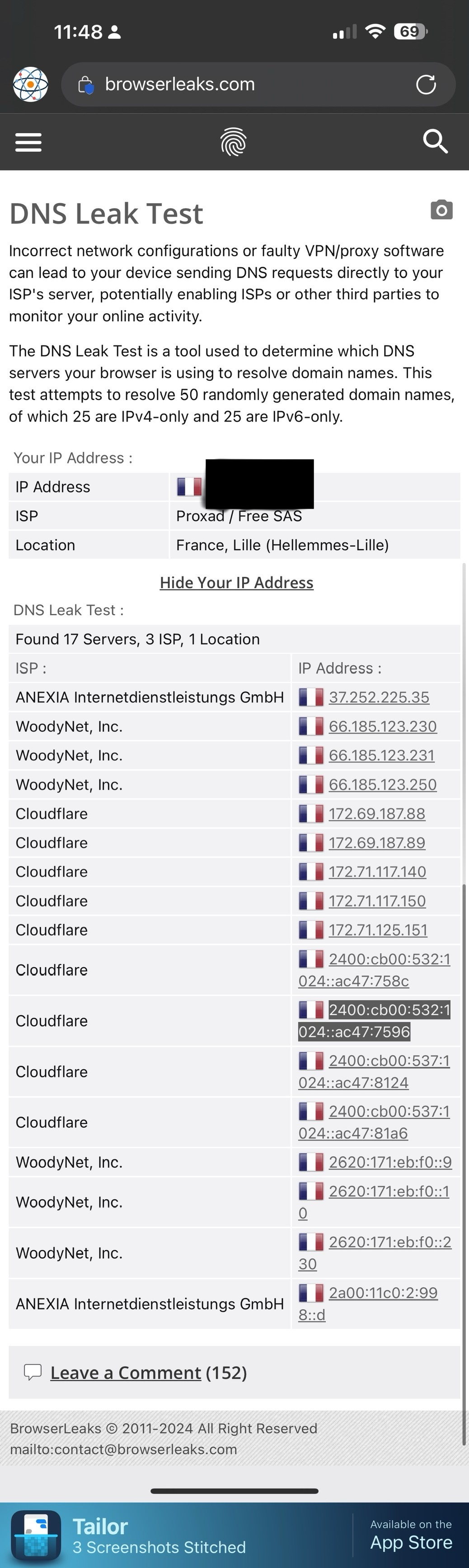Tap the browserleaks.com address bar
Viewport: 469px width, 1568px height.
(x=244, y=84)
